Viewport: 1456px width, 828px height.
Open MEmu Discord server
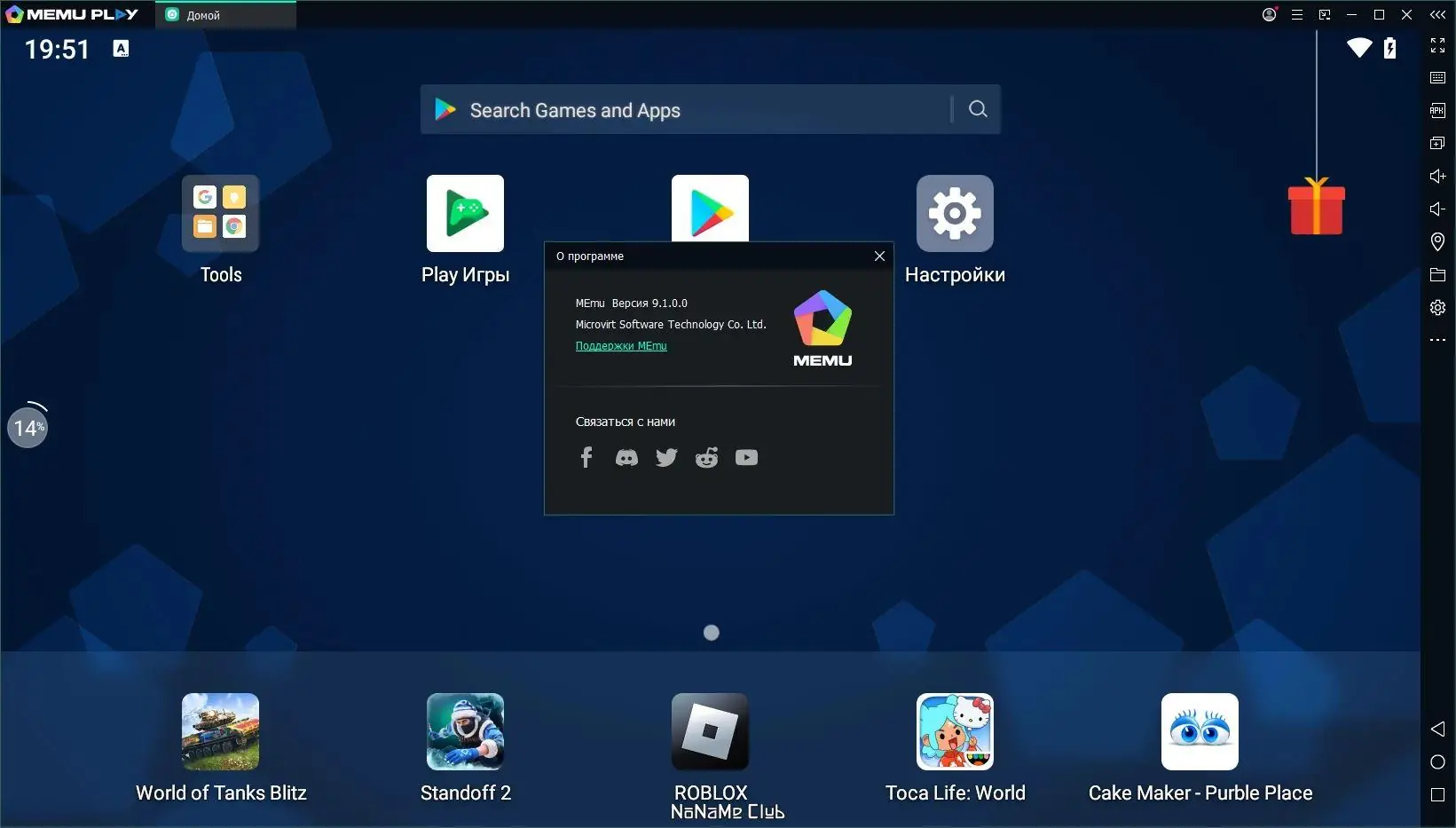(626, 458)
